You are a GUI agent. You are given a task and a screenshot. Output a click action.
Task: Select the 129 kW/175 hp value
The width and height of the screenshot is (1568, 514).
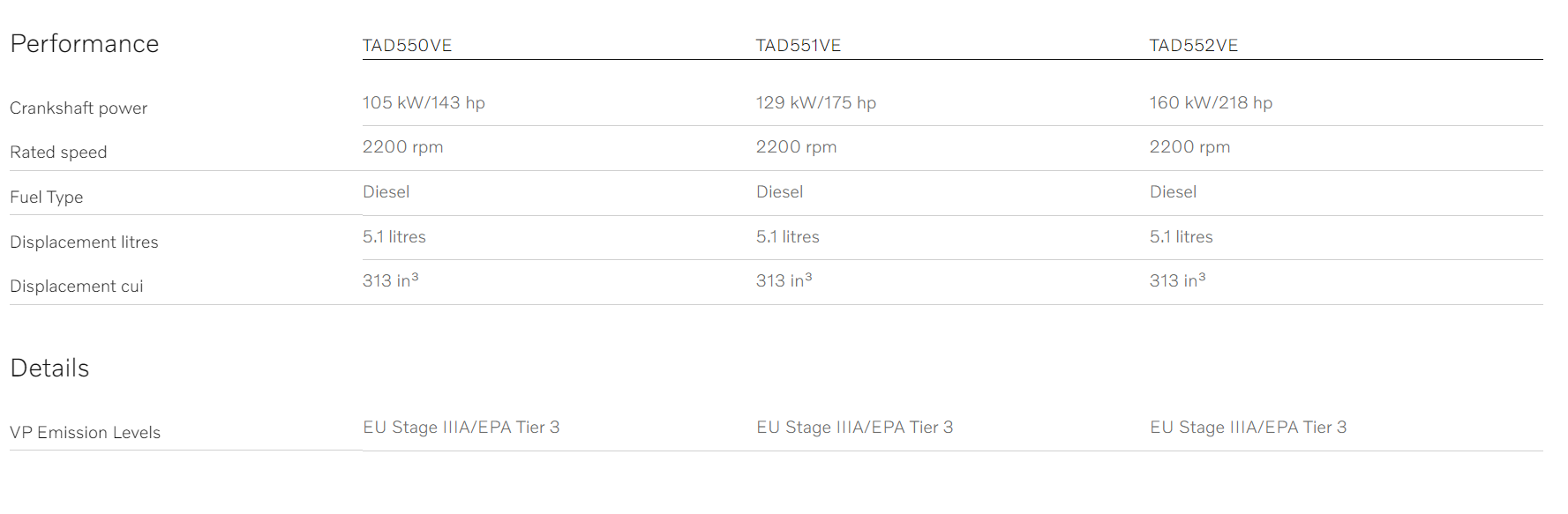[816, 103]
